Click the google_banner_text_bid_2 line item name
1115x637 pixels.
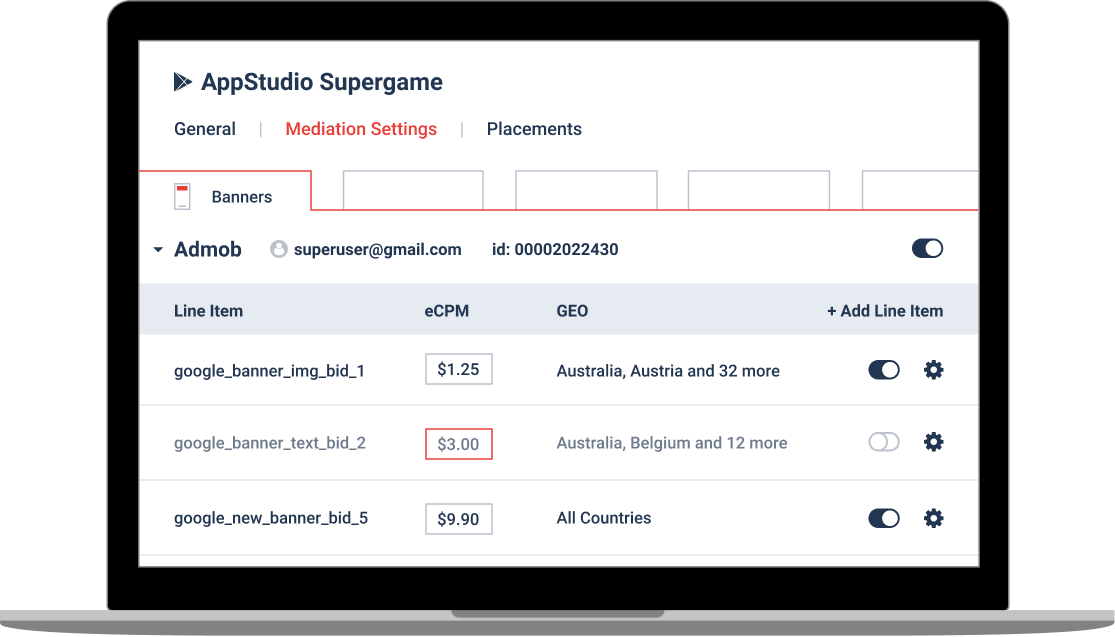(x=270, y=444)
